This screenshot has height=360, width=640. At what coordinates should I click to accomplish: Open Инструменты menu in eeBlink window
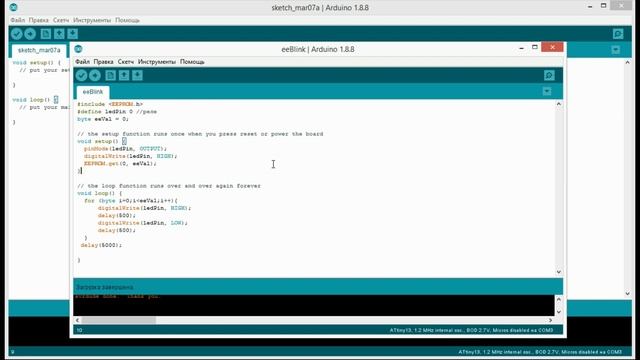[x=157, y=62]
